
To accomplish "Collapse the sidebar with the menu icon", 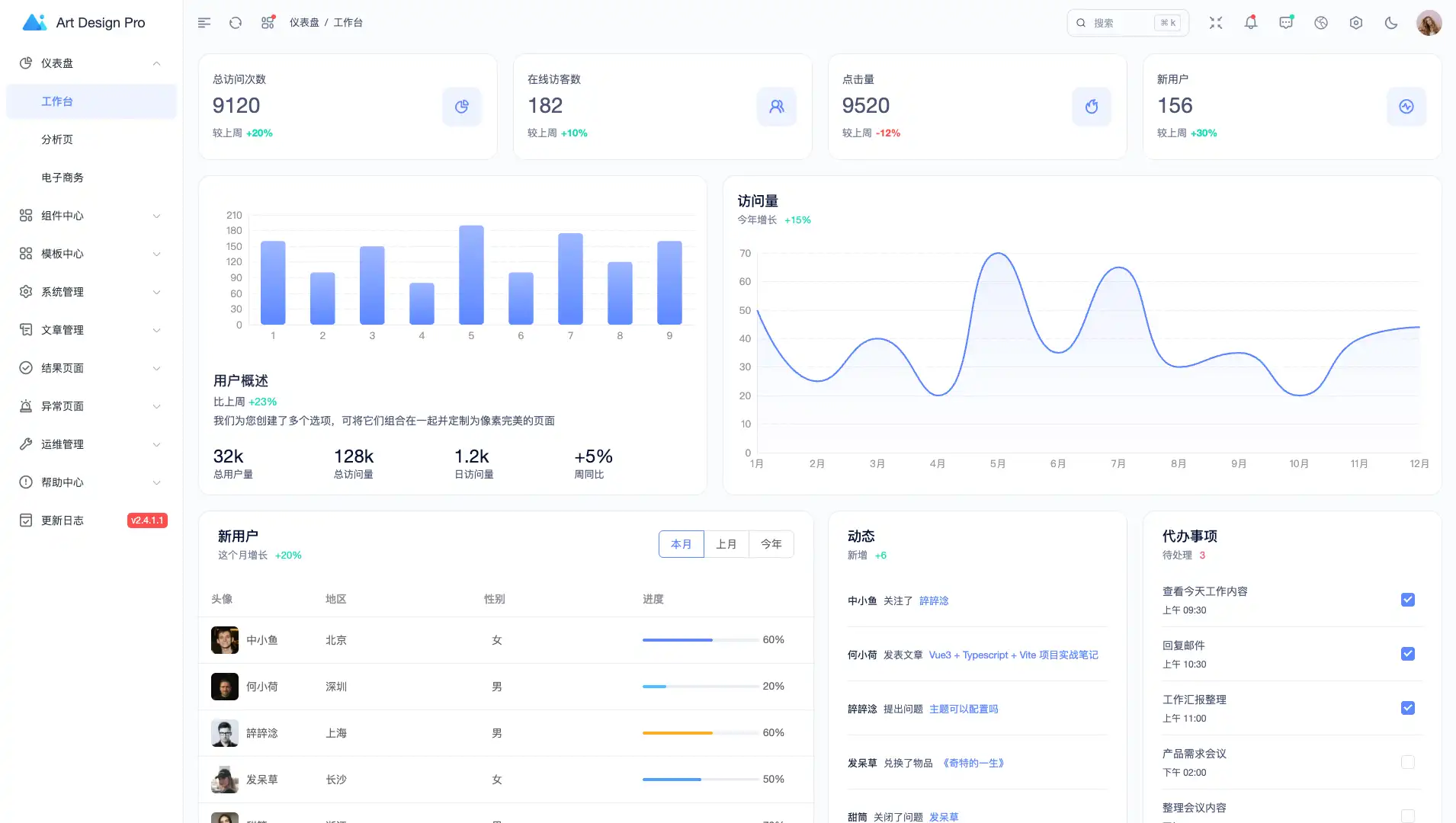I will point(204,23).
